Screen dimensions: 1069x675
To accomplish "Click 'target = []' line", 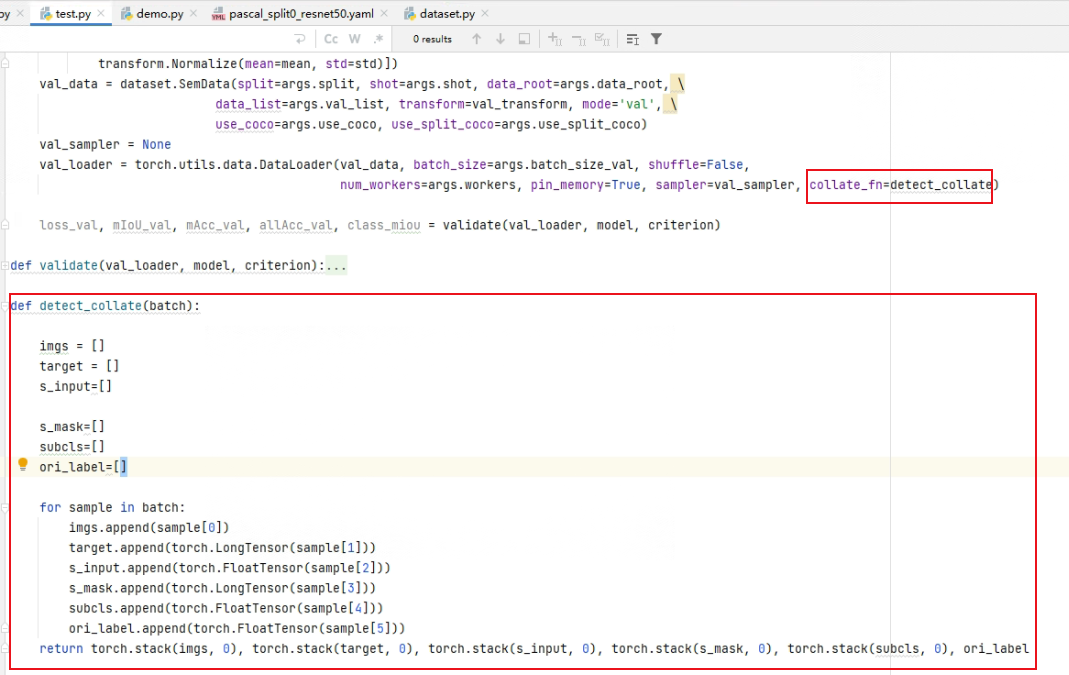I will point(79,366).
